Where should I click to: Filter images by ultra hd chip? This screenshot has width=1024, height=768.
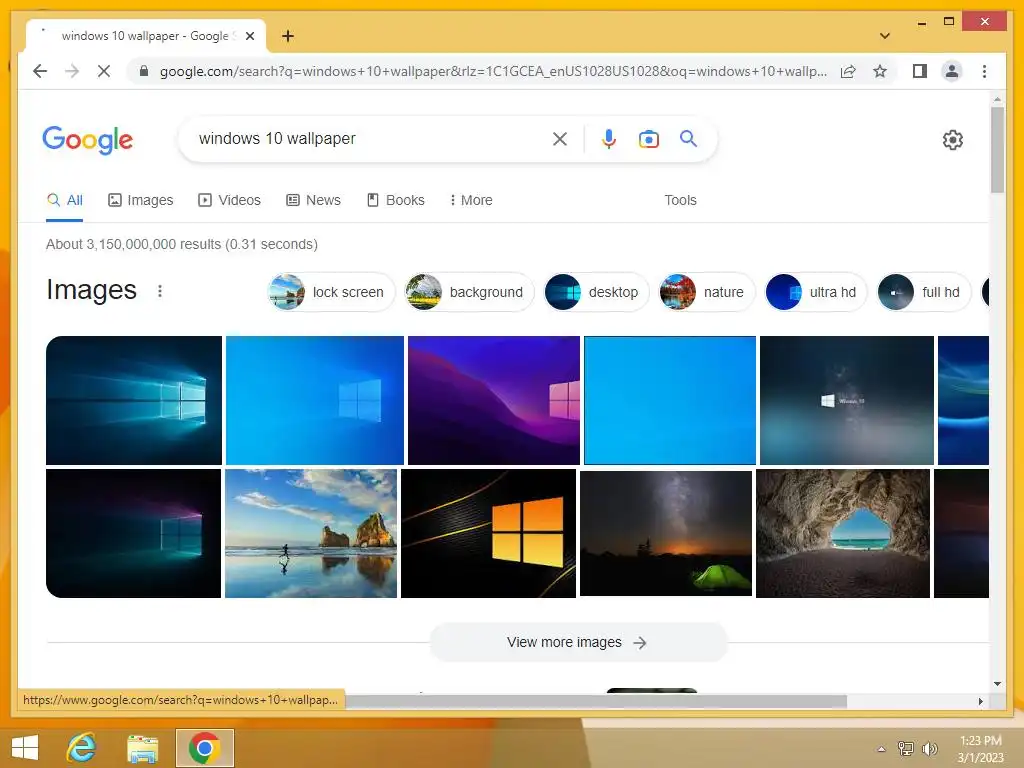(816, 292)
